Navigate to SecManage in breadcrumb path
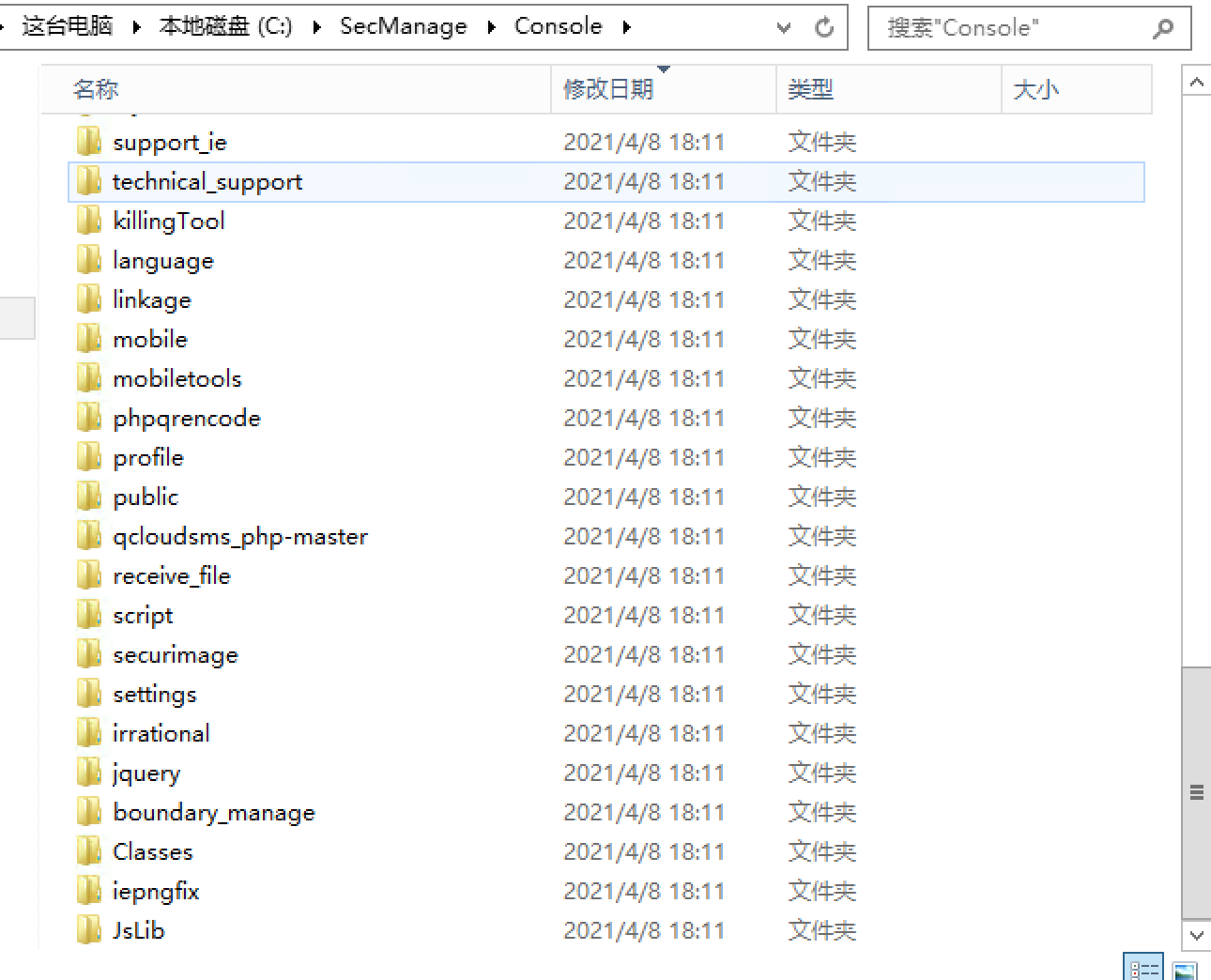The width and height of the screenshot is (1211, 980). [403, 26]
